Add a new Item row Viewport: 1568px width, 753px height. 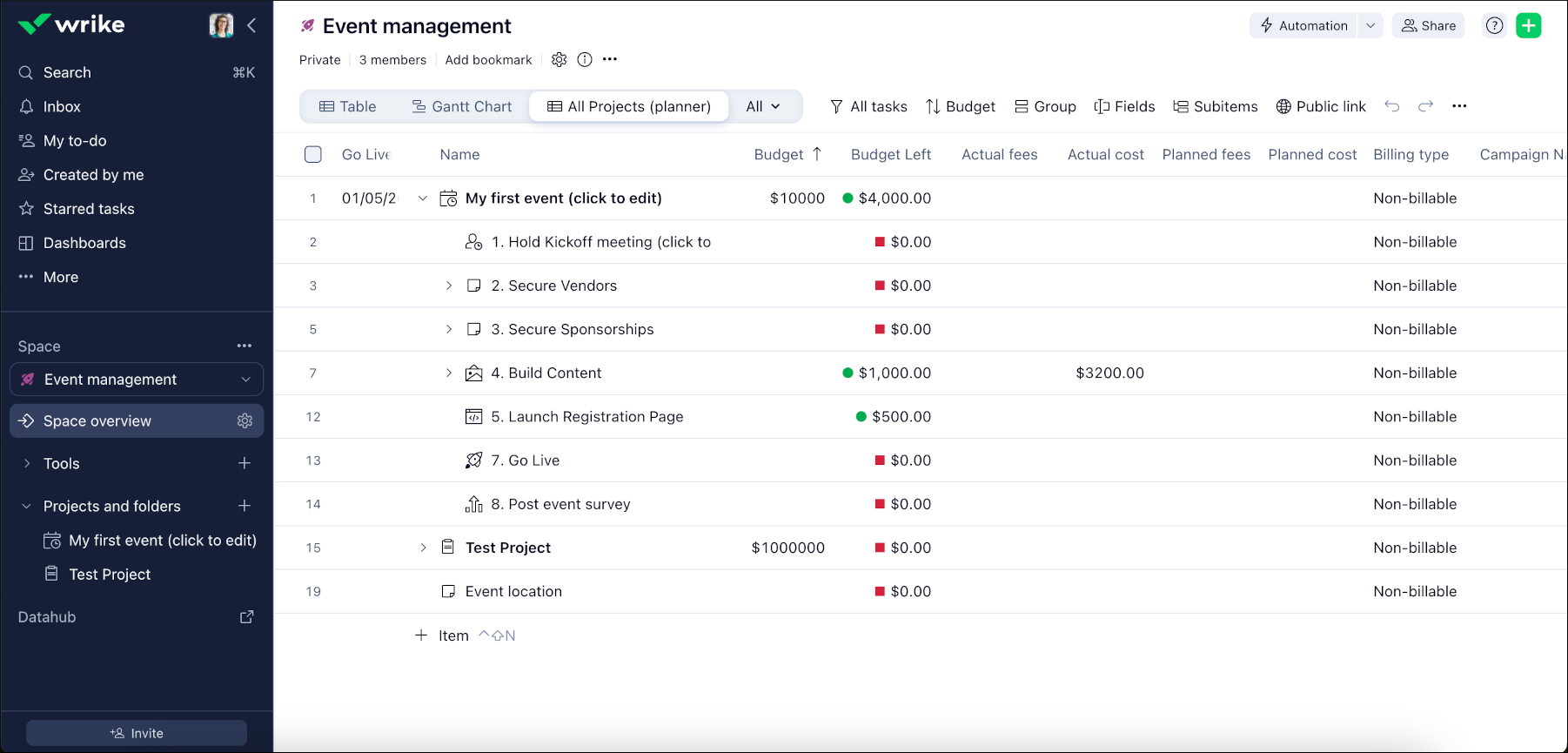(443, 635)
